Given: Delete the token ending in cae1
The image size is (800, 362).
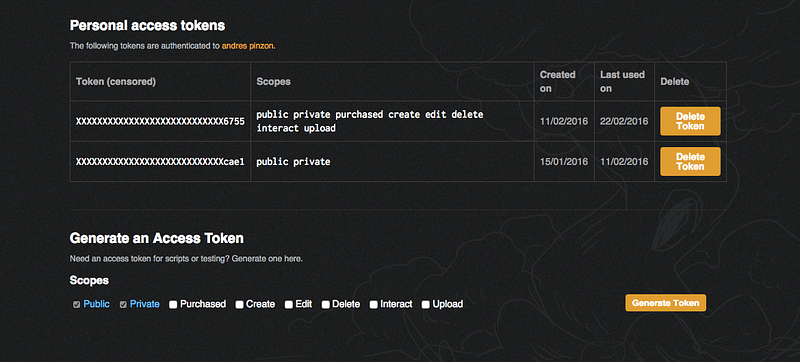Looking at the screenshot, I should tap(690, 162).
